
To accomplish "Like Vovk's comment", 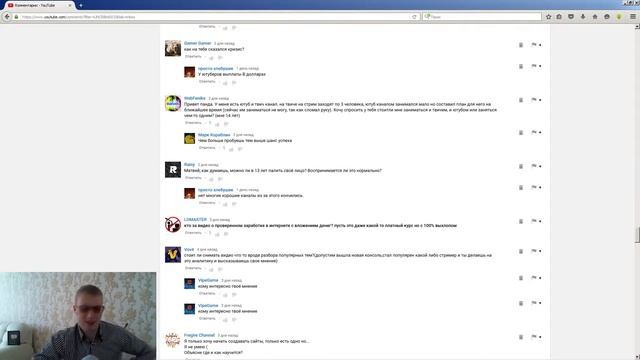I will 211,269.
